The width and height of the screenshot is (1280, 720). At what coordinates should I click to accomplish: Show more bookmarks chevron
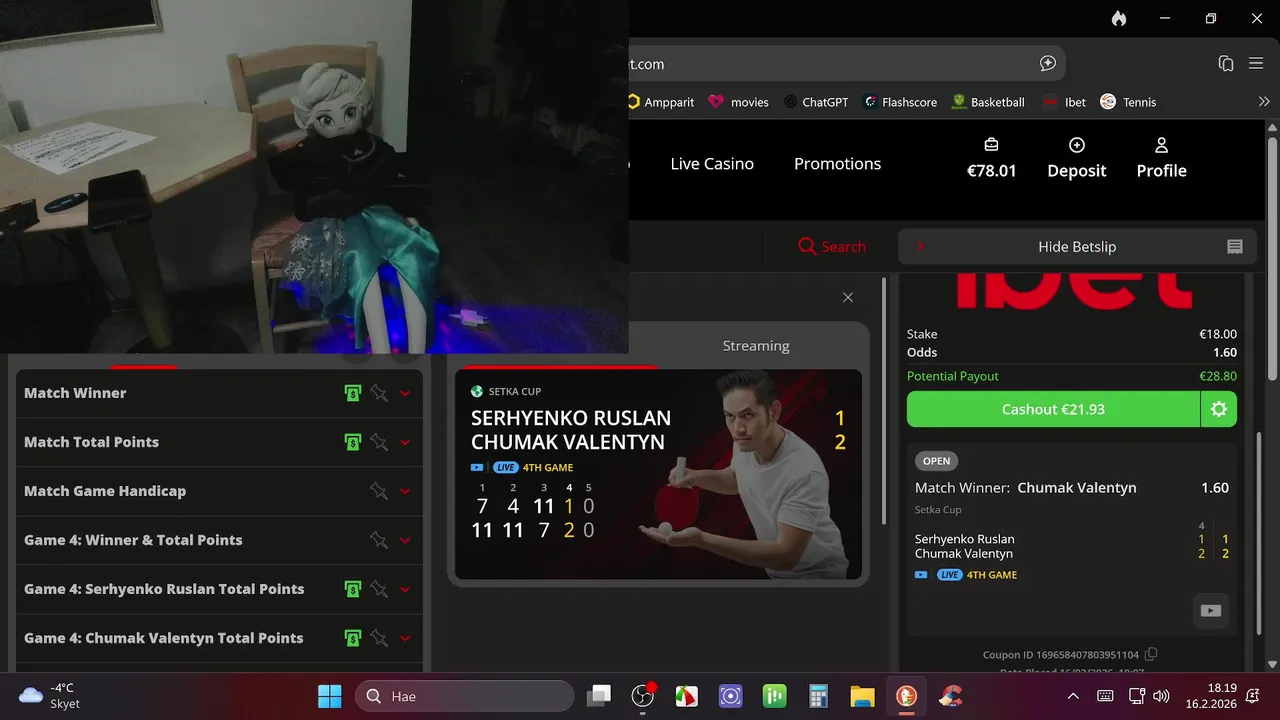1264,102
